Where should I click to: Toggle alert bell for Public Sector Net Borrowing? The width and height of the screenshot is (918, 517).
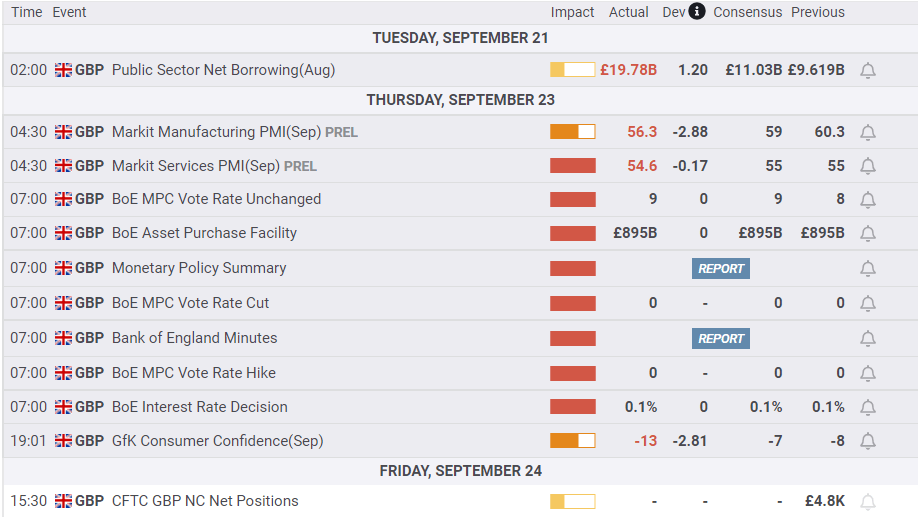(x=868, y=70)
